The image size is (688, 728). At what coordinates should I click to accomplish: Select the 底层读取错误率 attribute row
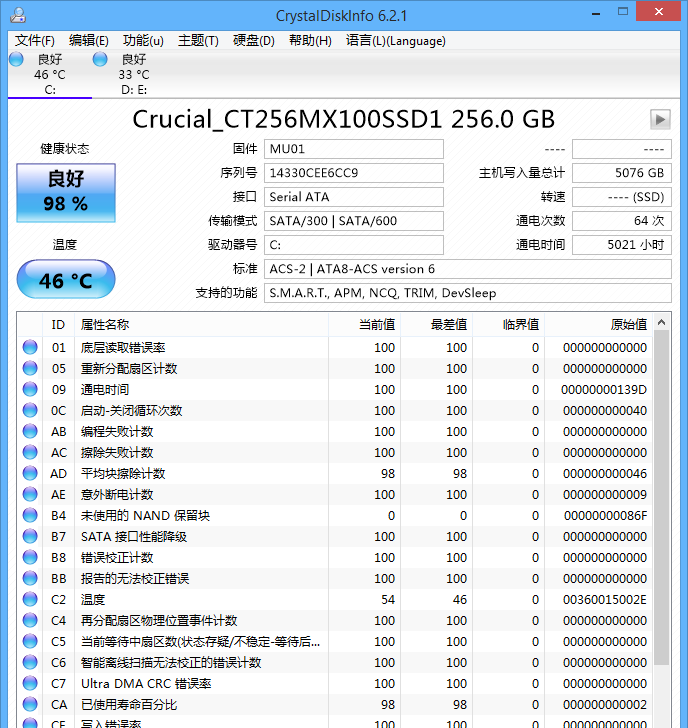[335, 347]
